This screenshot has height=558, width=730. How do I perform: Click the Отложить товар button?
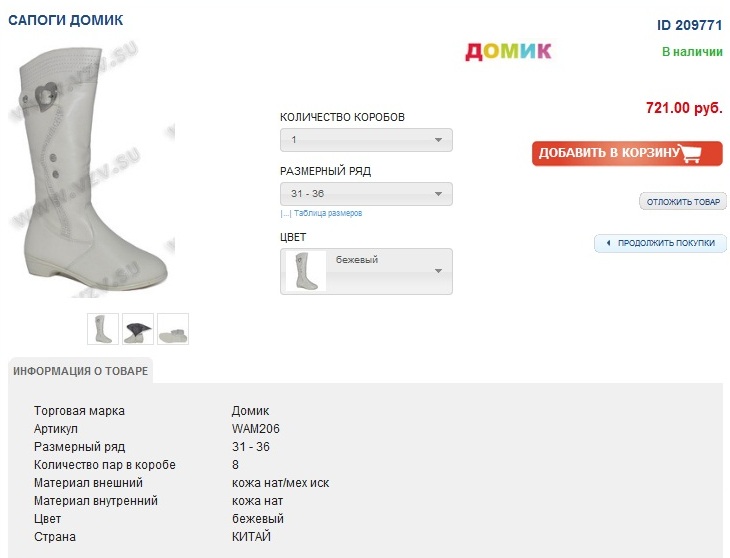[x=683, y=202]
